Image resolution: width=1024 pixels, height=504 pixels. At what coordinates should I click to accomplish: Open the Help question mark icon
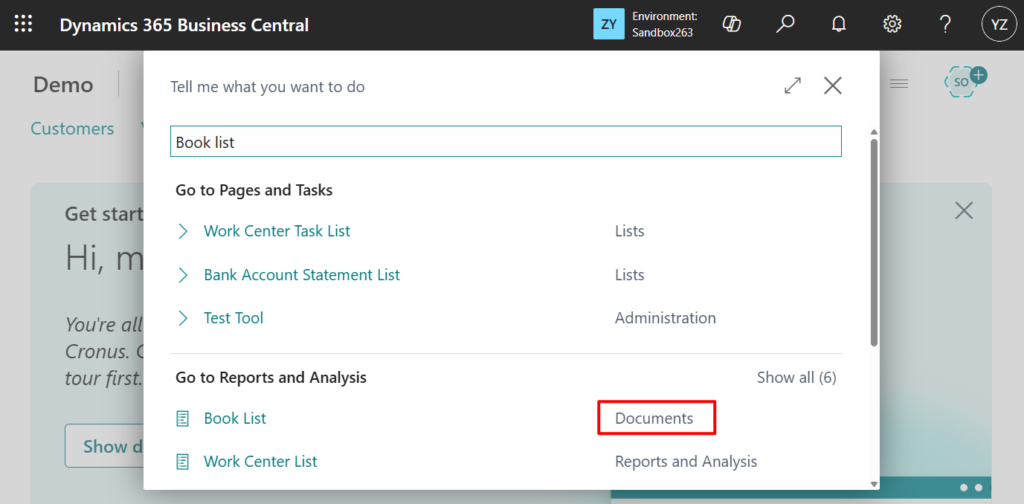pos(945,25)
